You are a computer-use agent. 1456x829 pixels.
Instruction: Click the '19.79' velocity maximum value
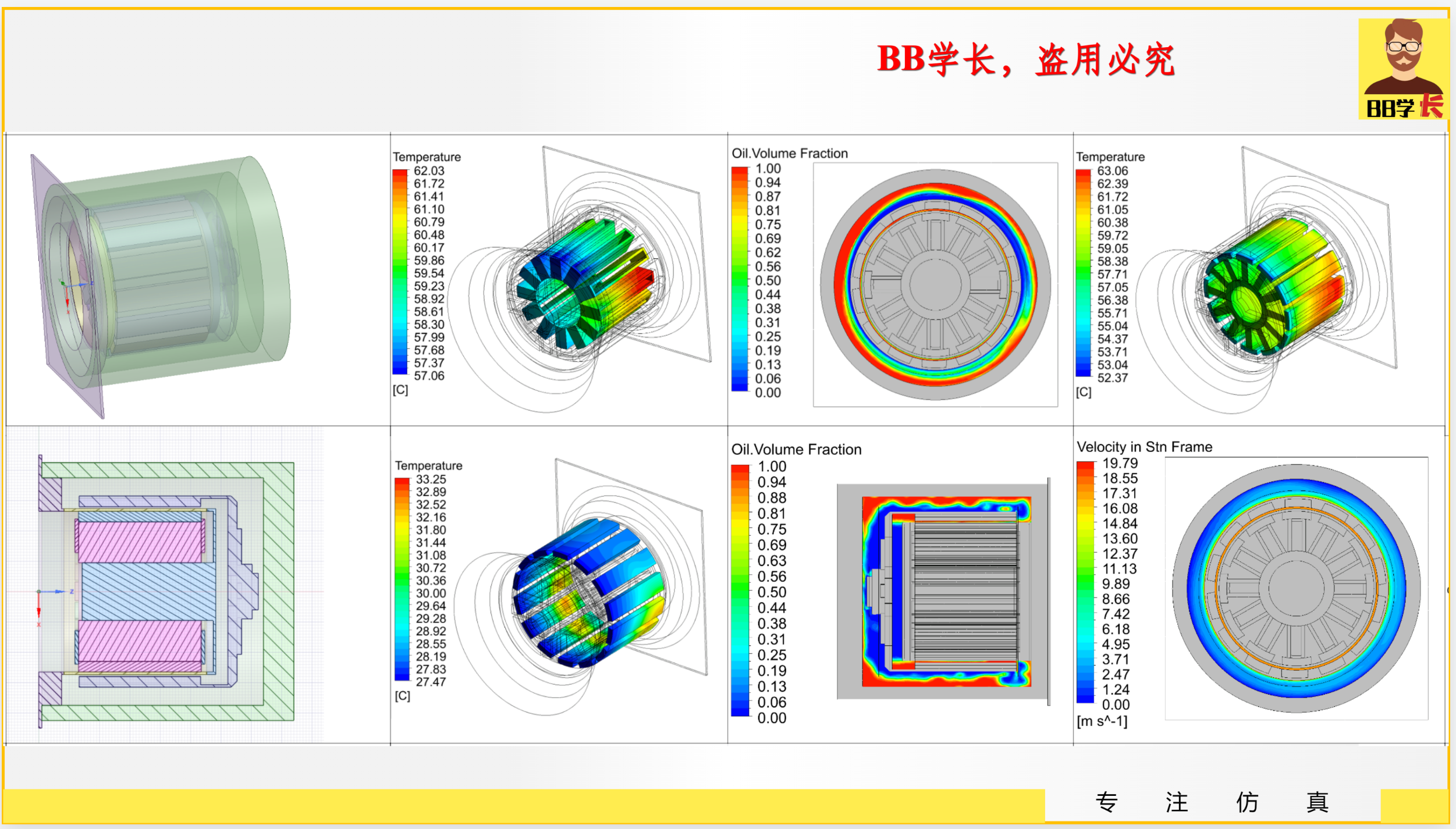1120,463
